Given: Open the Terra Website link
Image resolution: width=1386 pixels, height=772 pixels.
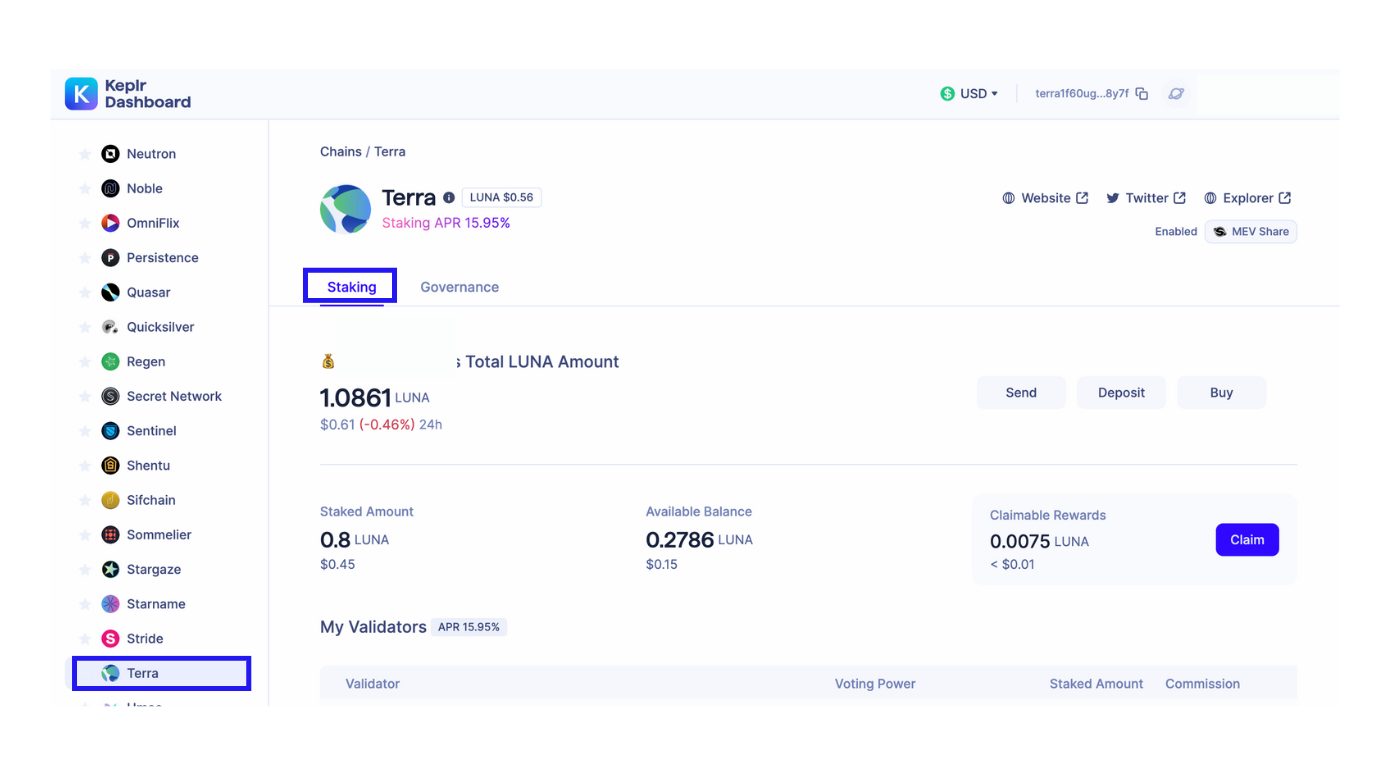Looking at the screenshot, I should click(1045, 198).
